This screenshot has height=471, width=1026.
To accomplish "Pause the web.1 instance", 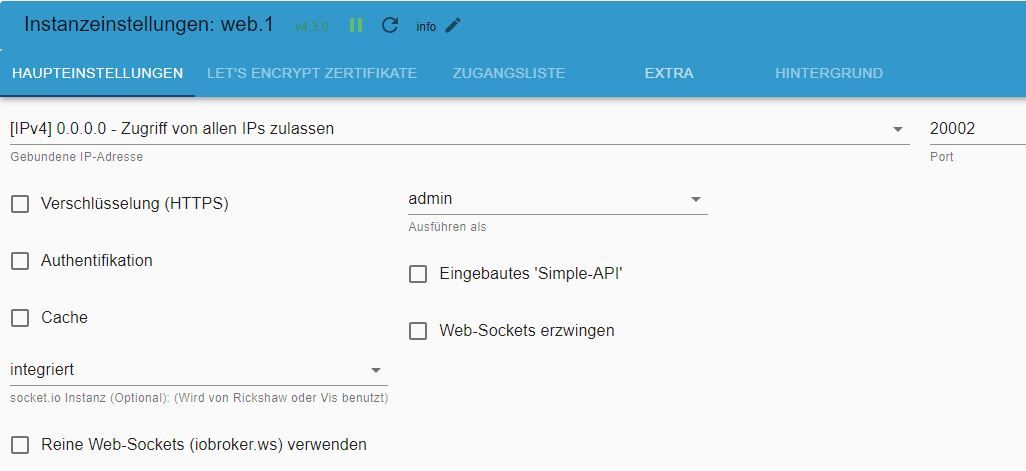I will pos(356,25).
